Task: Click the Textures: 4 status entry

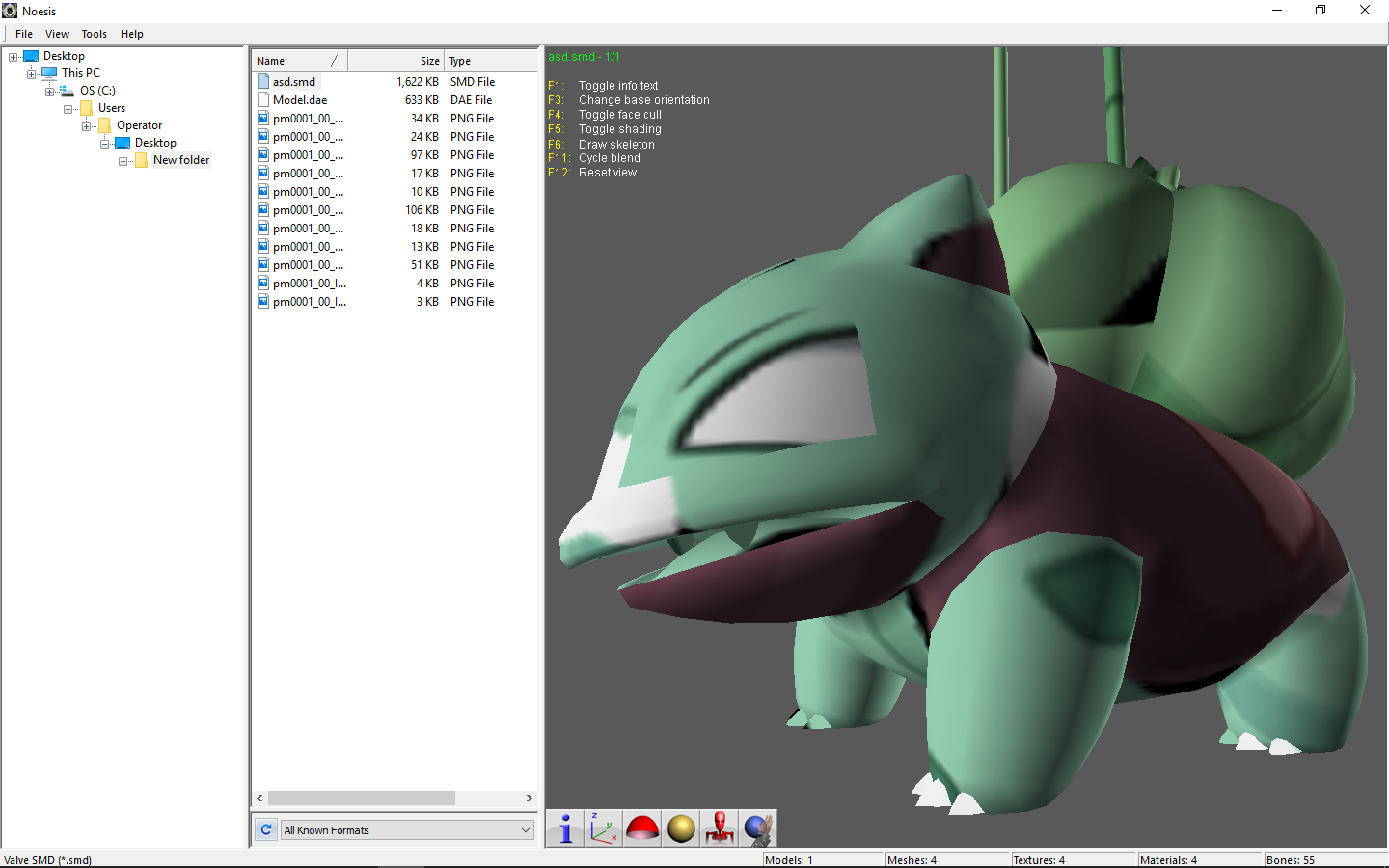Action: [1074, 860]
